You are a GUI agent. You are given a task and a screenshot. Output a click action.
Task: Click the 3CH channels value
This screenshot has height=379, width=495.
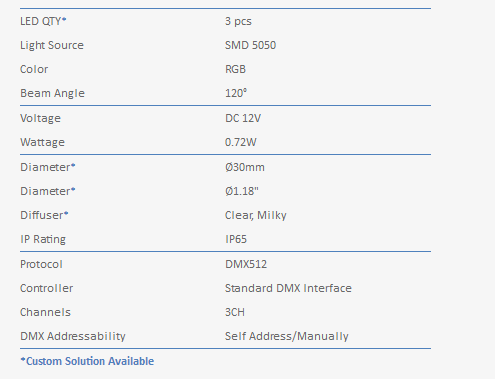click(x=235, y=312)
